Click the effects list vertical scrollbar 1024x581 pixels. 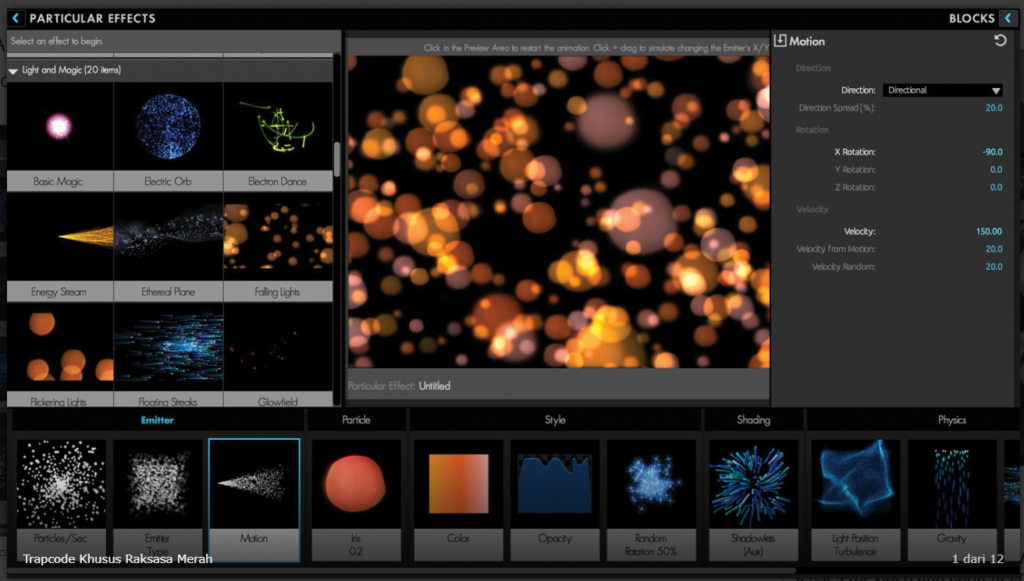pyautogui.click(x=337, y=159)
